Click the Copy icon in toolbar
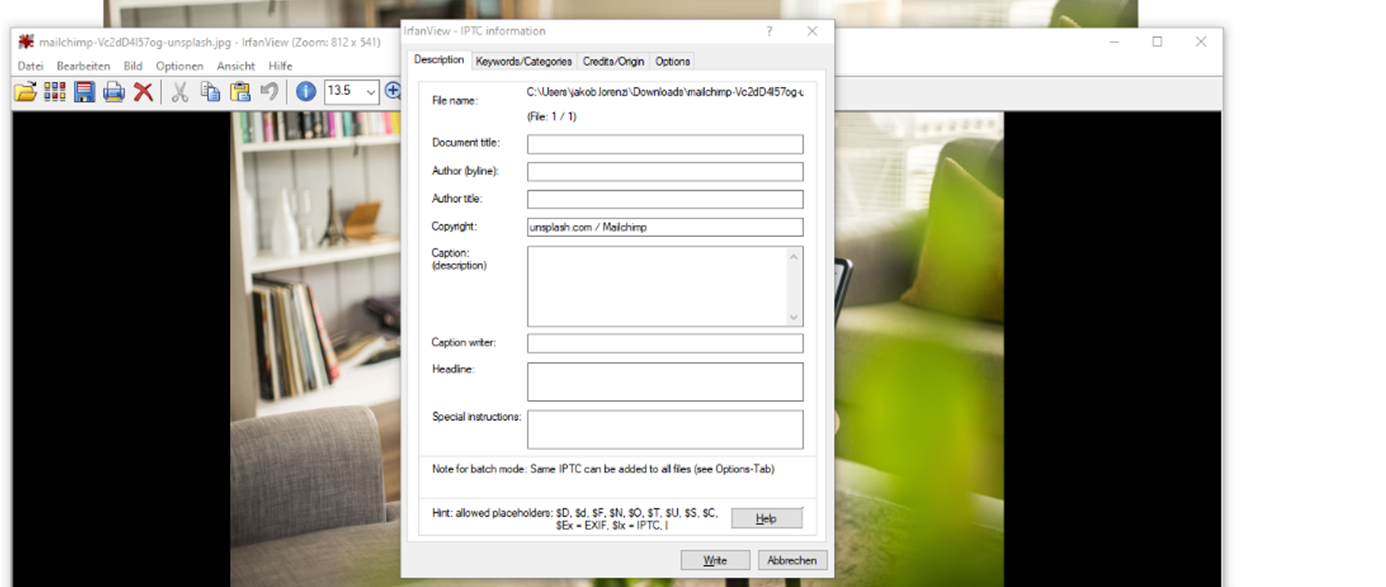Viewport: 1386px width, 587px height. [x=210, y=92]
